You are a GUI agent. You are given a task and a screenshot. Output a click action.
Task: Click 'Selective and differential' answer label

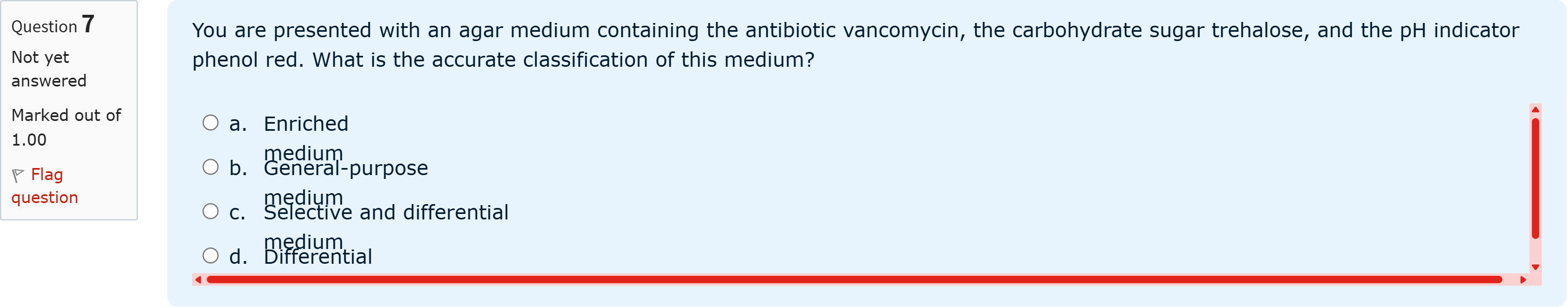point(386,212)
